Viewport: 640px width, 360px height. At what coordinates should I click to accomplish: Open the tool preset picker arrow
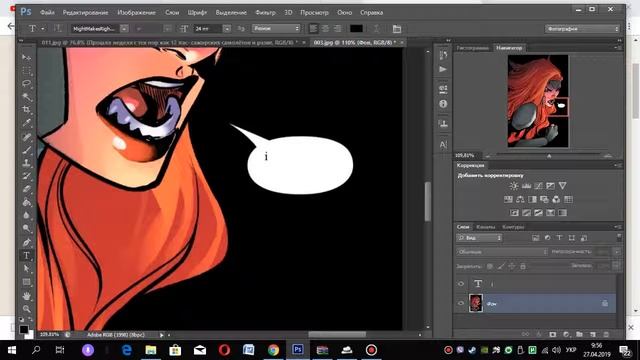(43, 29)
